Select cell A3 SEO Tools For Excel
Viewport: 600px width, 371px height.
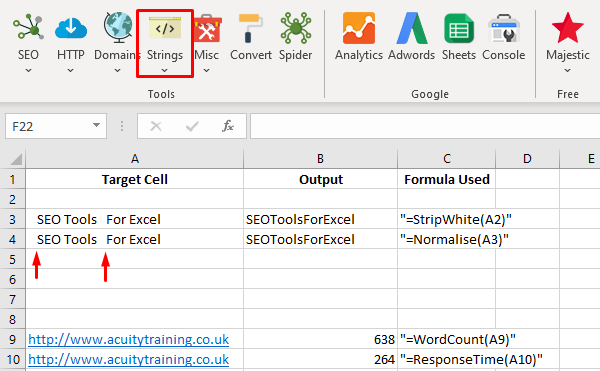[135, 219]
